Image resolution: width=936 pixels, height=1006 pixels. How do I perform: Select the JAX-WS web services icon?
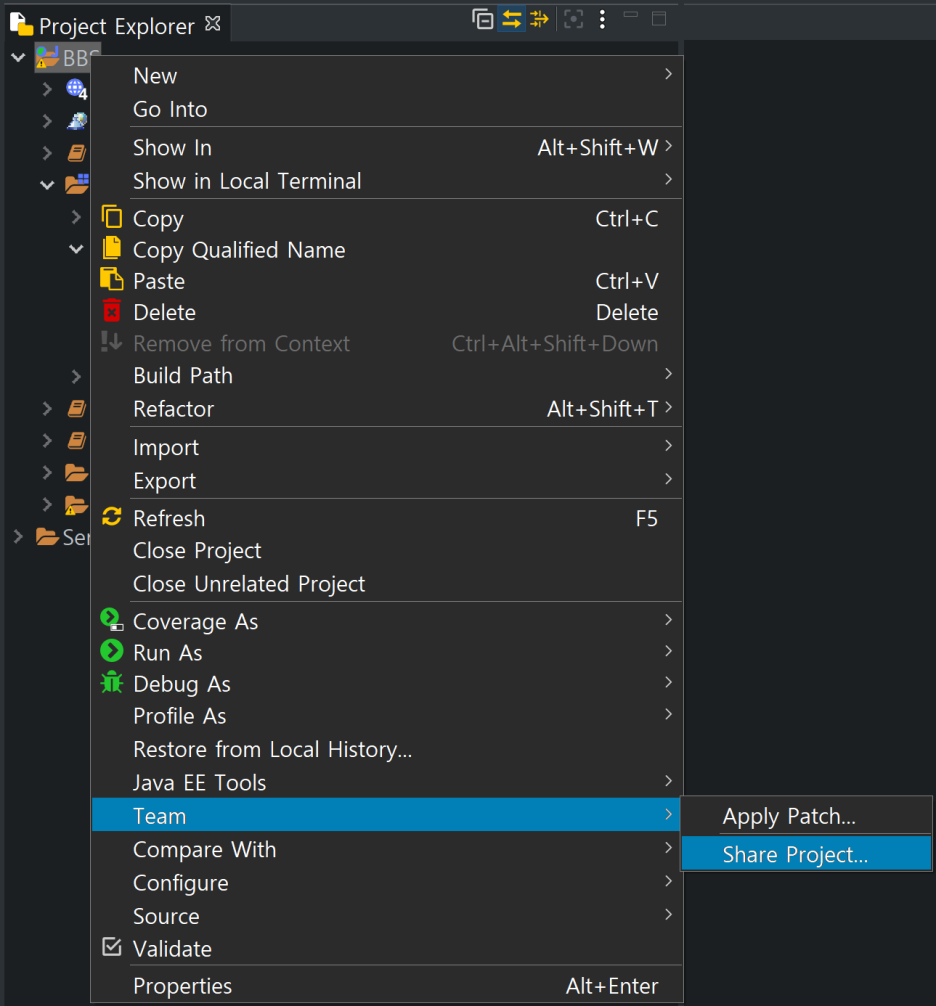click(x=77, y=121)
